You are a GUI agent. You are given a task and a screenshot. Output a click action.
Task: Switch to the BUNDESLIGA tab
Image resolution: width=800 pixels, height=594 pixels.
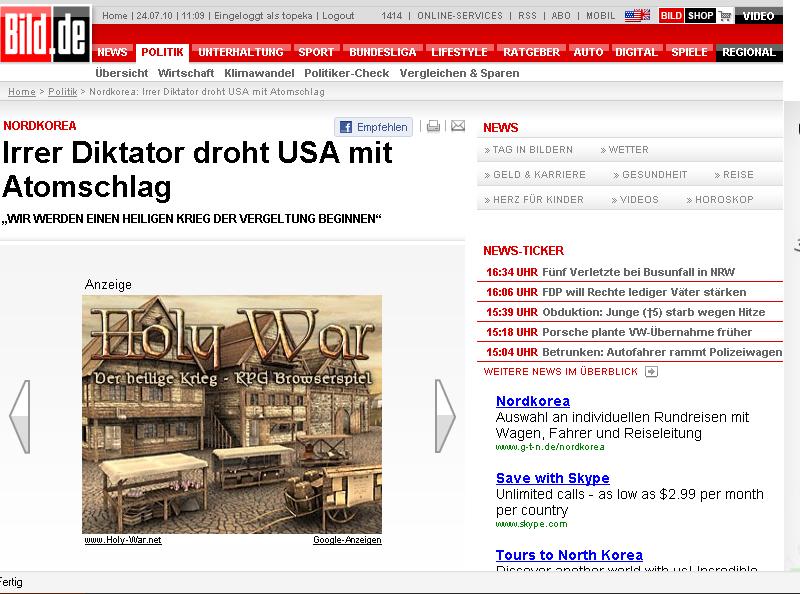point(383,52)
